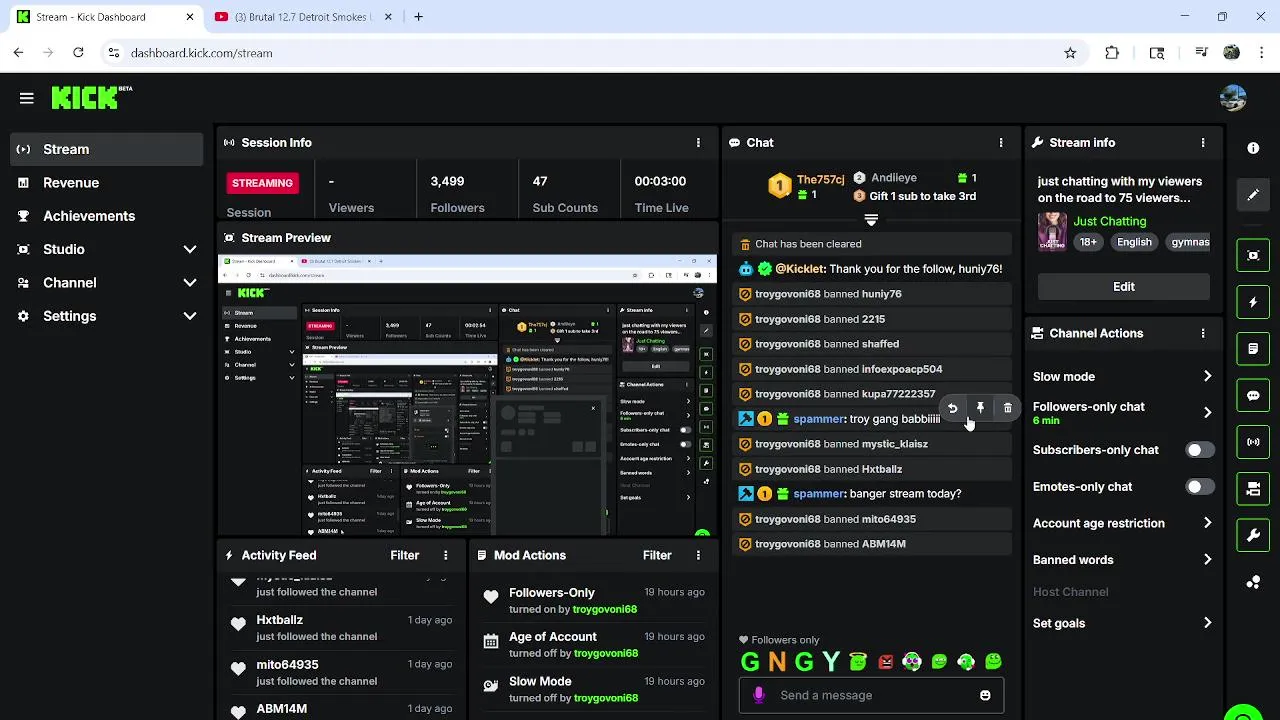The image size is (1280, 720).
Task: Open Chat panel three-dot menu
Action: (x=1001, y=143)
